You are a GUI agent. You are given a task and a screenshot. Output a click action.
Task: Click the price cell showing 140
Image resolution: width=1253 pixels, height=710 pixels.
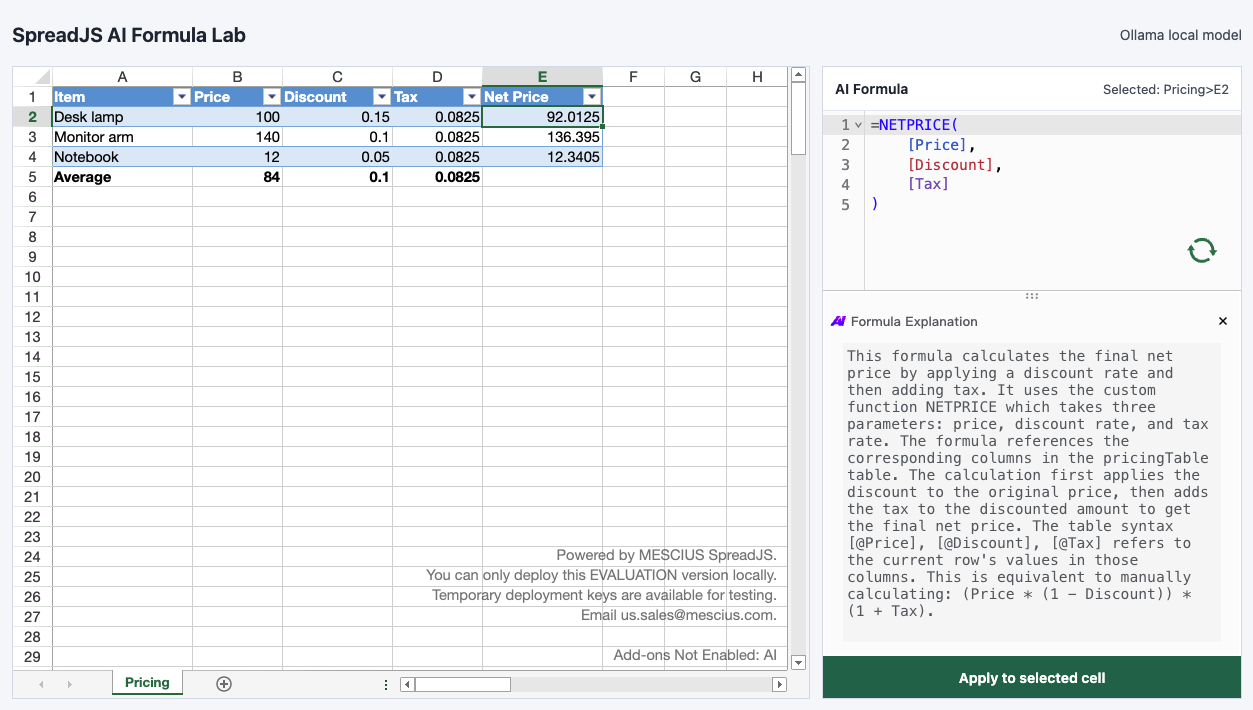click(x=237, y=137)
